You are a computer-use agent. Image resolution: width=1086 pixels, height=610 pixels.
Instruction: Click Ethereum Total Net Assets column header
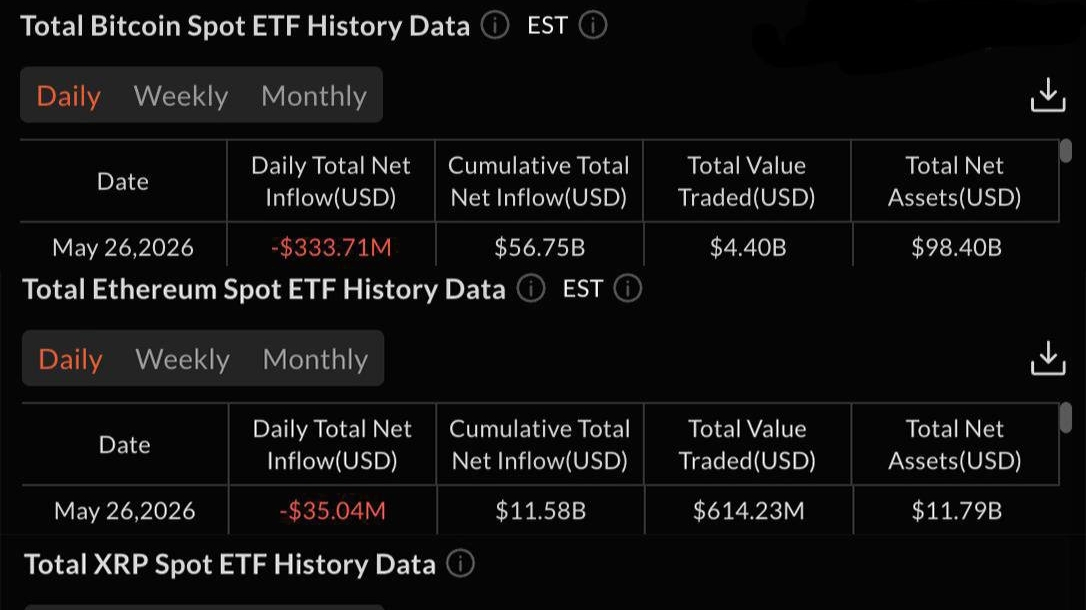tap(955, 445)
